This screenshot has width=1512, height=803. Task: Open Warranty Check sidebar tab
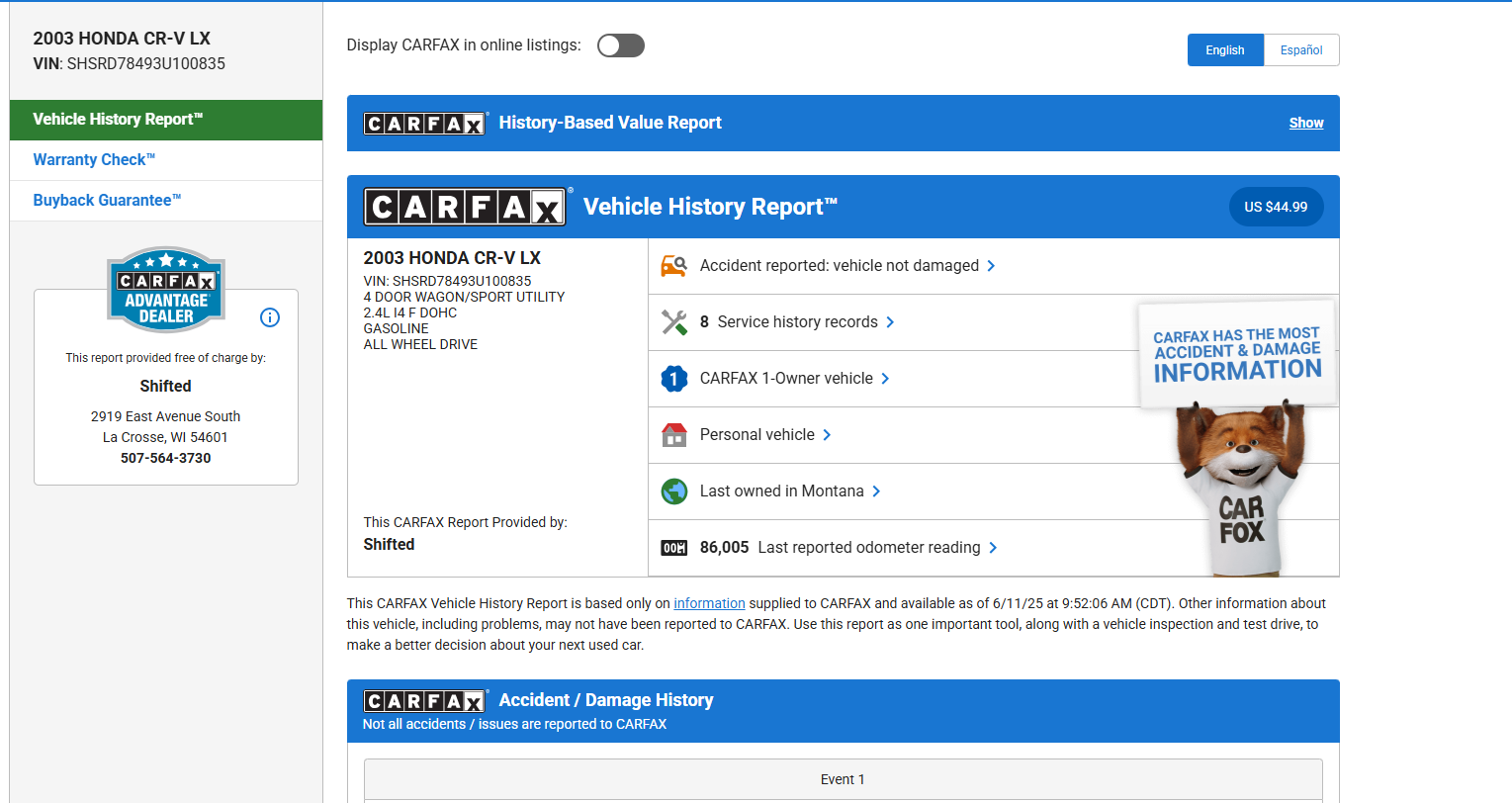pos(166,160)
